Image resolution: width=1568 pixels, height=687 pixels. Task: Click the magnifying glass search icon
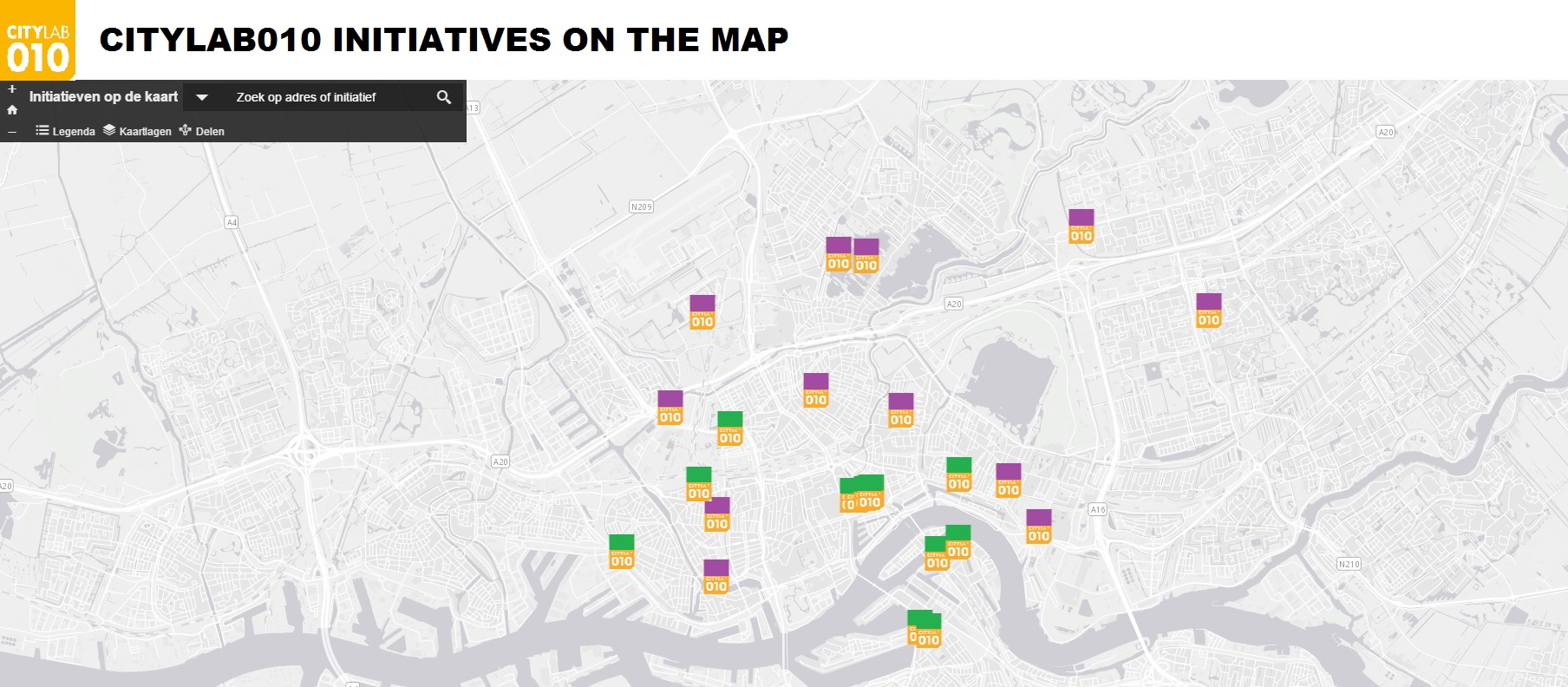tap(444, 97)
